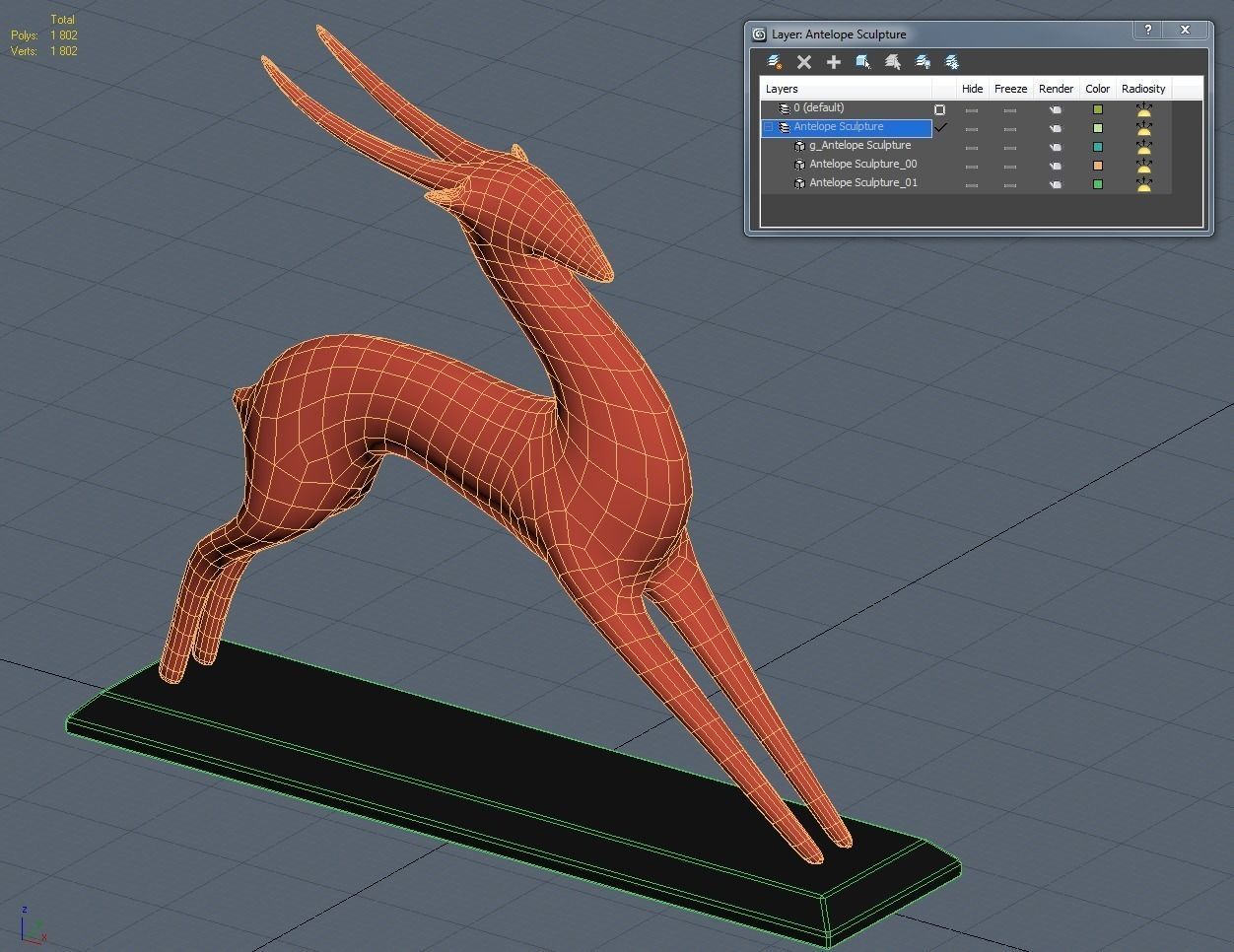Click the Color column header
This screenshot has height=952, width=1234.
(1097, 89)
